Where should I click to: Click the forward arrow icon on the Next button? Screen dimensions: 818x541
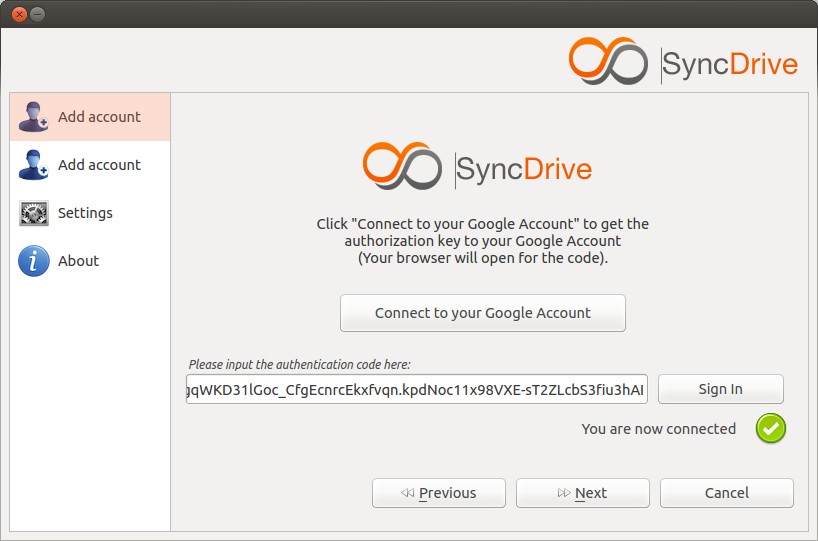564,492
